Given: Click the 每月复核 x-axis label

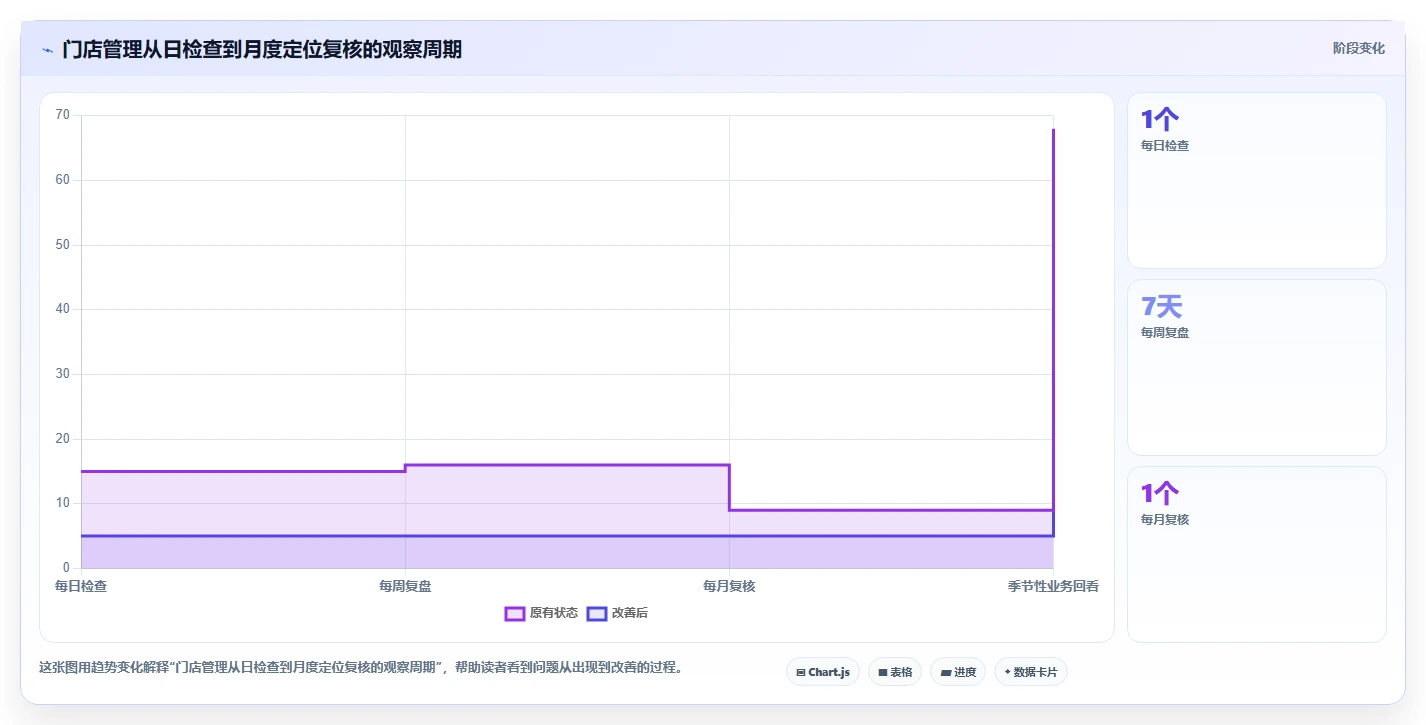Looking at the screenshot, I should click(729, 586).
